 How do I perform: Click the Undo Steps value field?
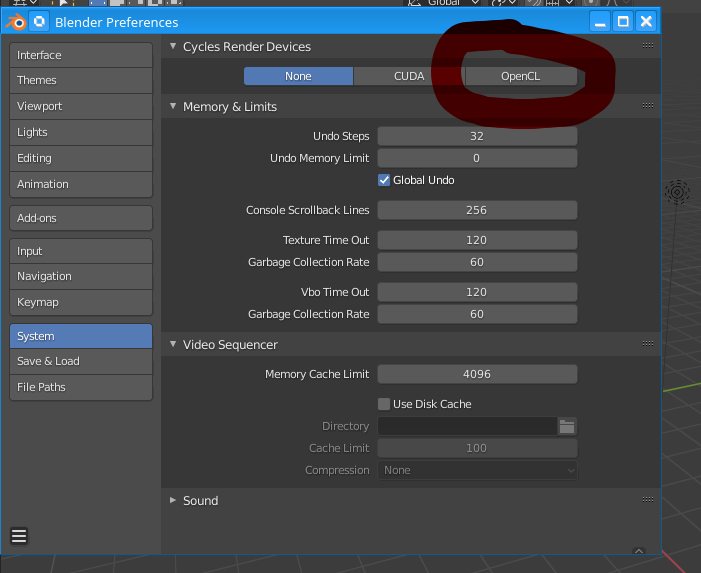coord(476,136)
